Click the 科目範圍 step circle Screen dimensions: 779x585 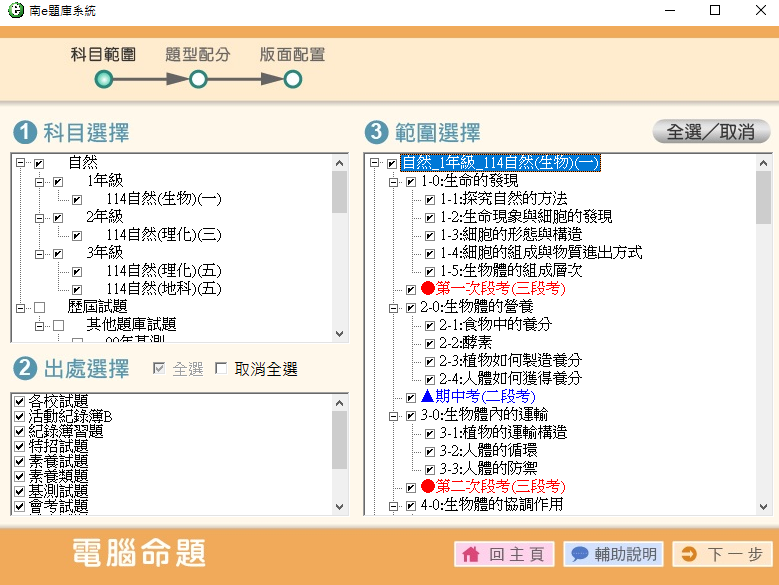(x=103, y=79)
